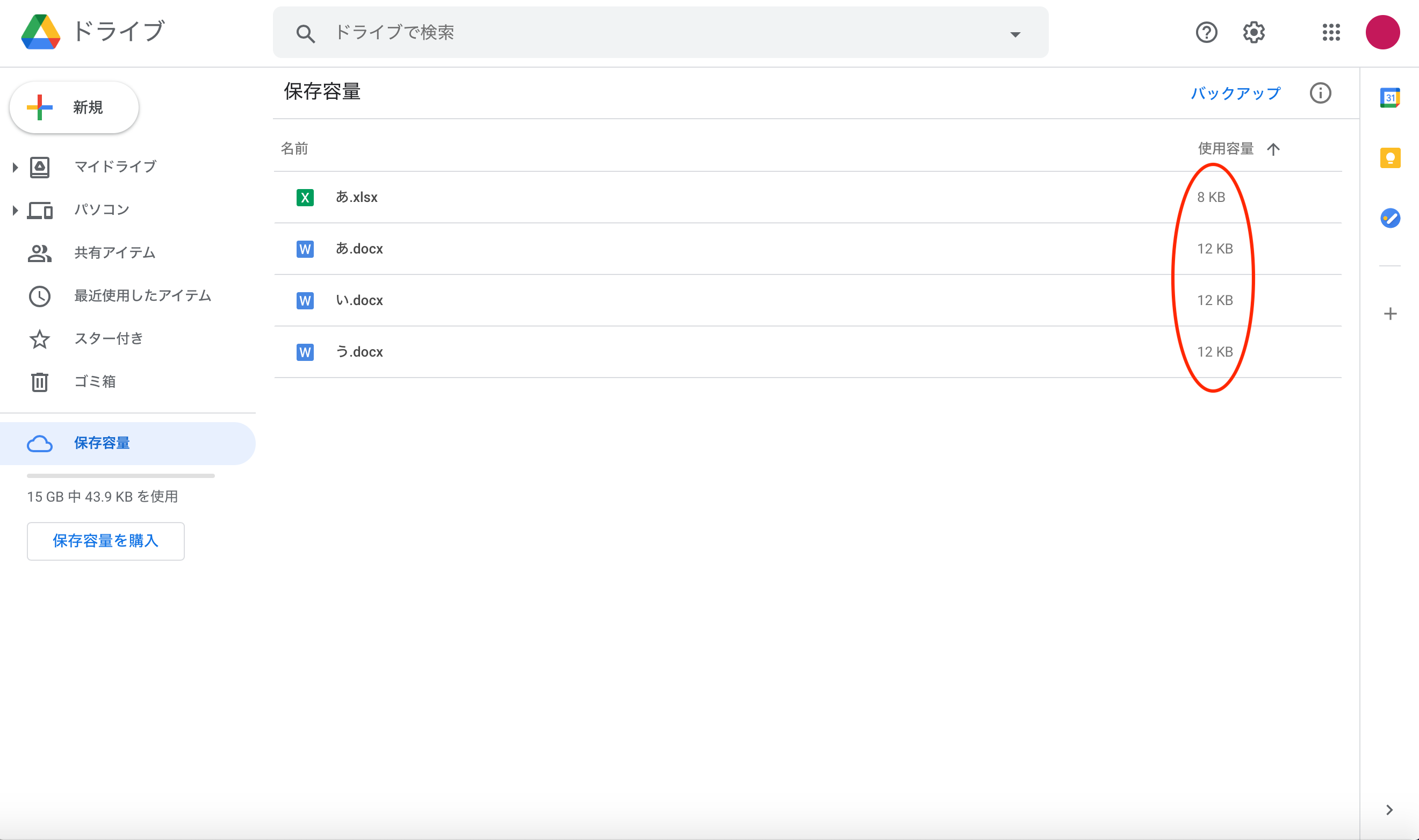
Task: Select the う.docx file row
Action: 808,352
